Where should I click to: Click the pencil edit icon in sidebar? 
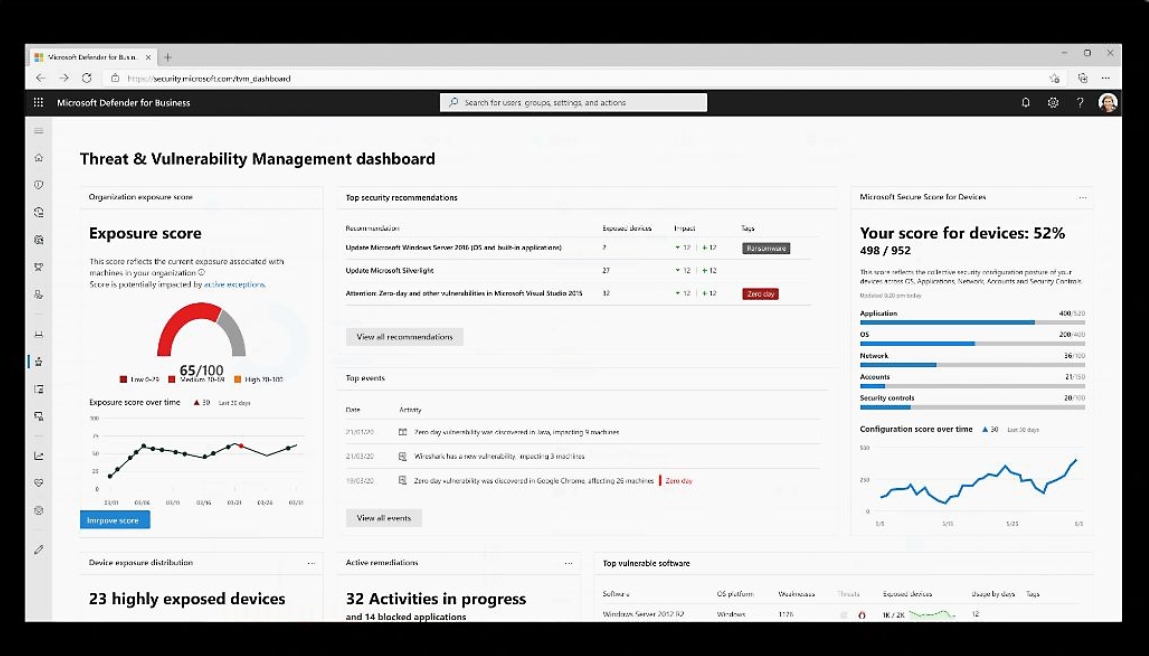[39, 550]
